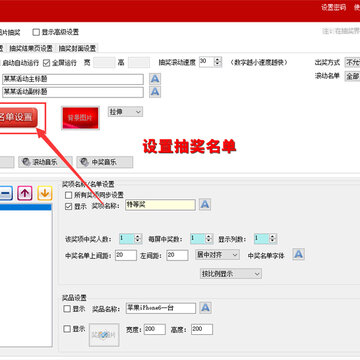Image resolution: width=360 pixels, height=360 pixels.
Task: Click the blue minus remove-prize icon
Action: 6,193
